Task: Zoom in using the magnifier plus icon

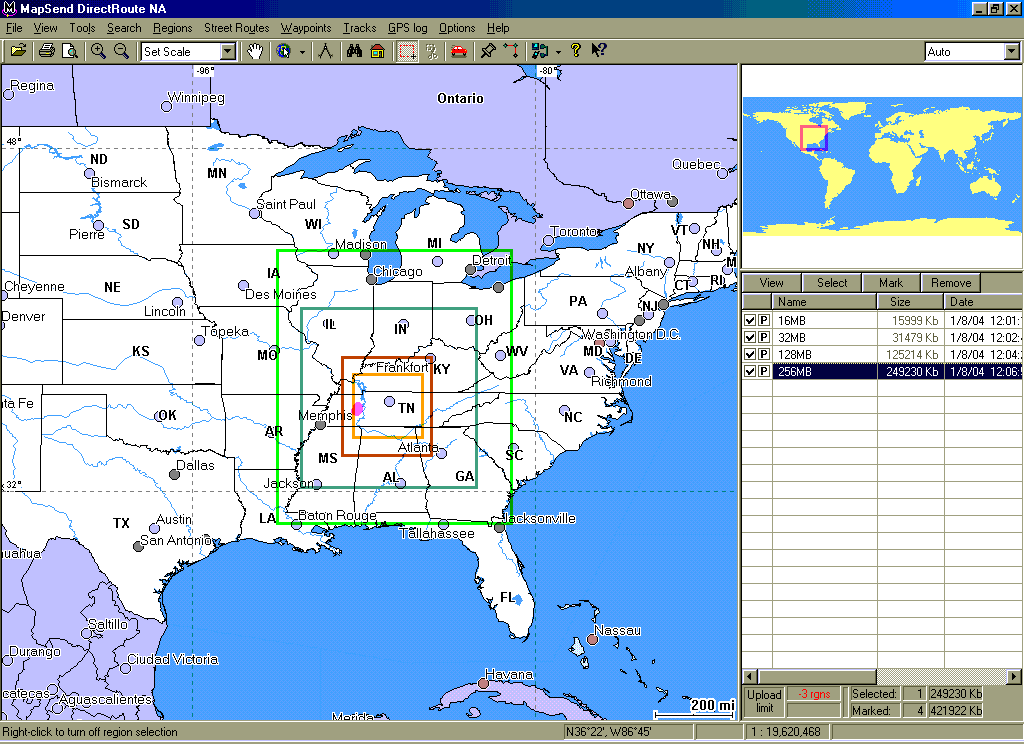Action: click(x=98, y=51)
